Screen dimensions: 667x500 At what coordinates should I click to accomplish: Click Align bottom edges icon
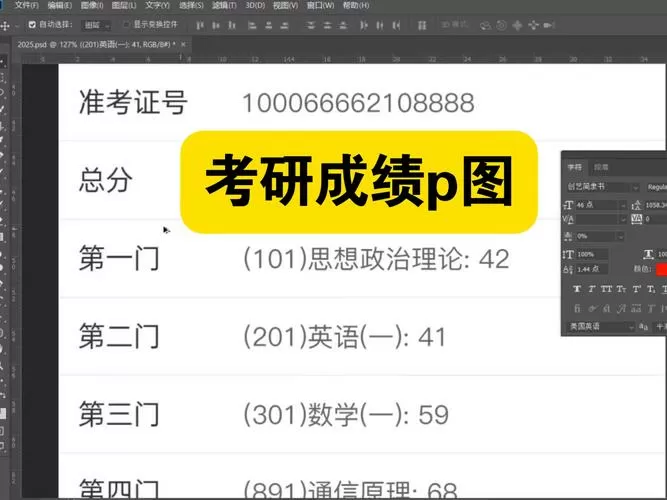pyautogui.click(x=232, y=26)
